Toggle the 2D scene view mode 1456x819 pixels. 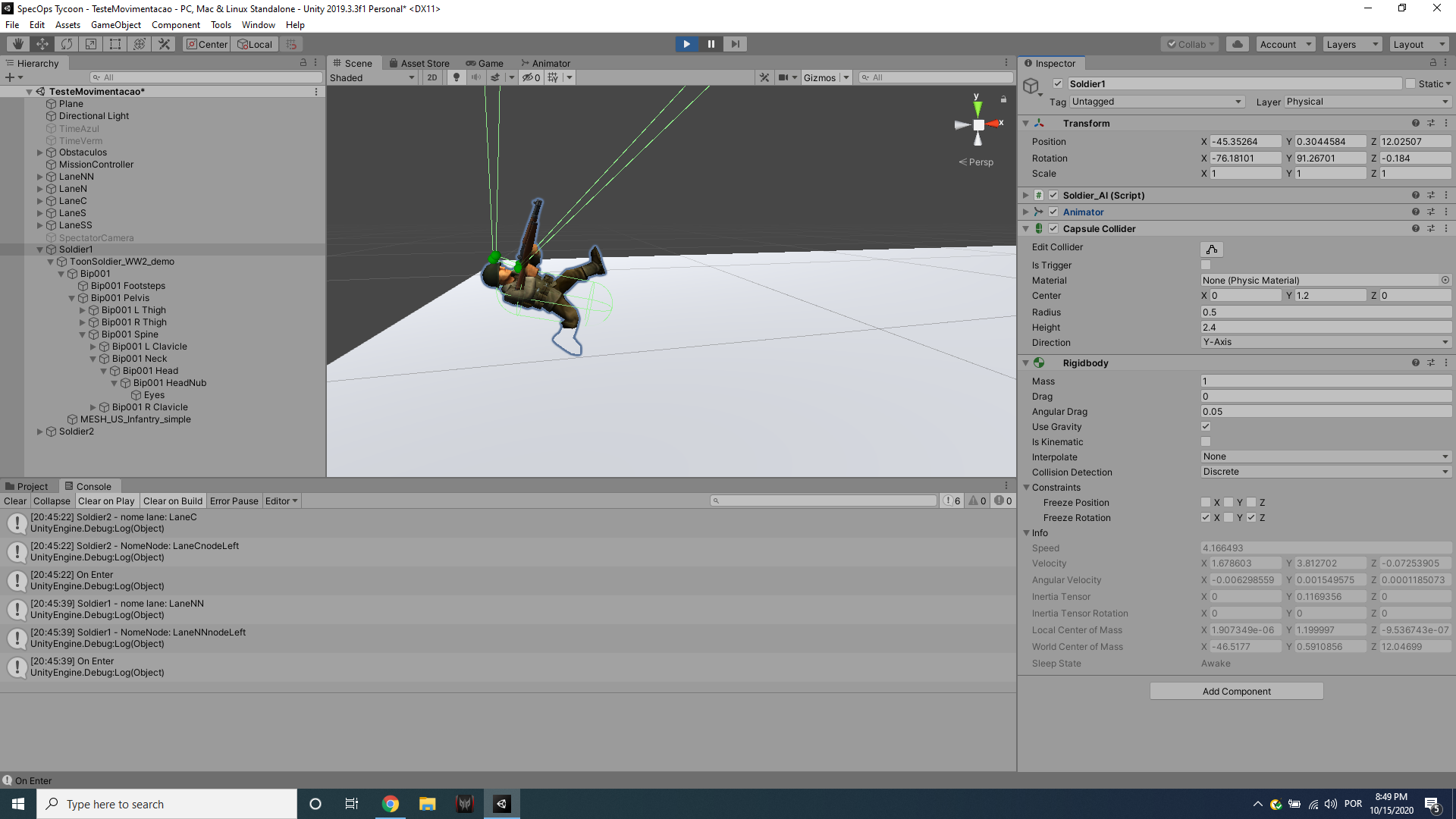click(x=431, y=77)
